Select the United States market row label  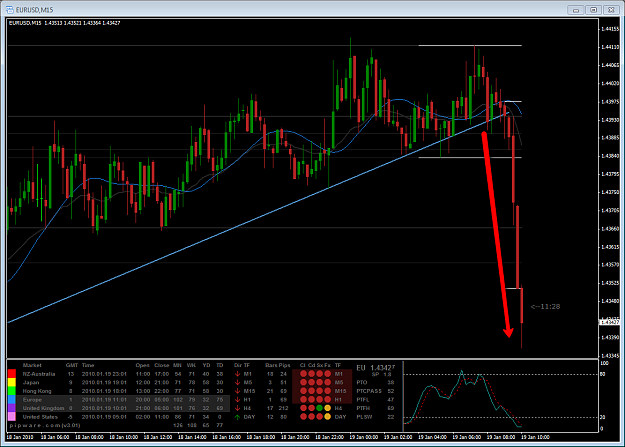coord(40,417)
